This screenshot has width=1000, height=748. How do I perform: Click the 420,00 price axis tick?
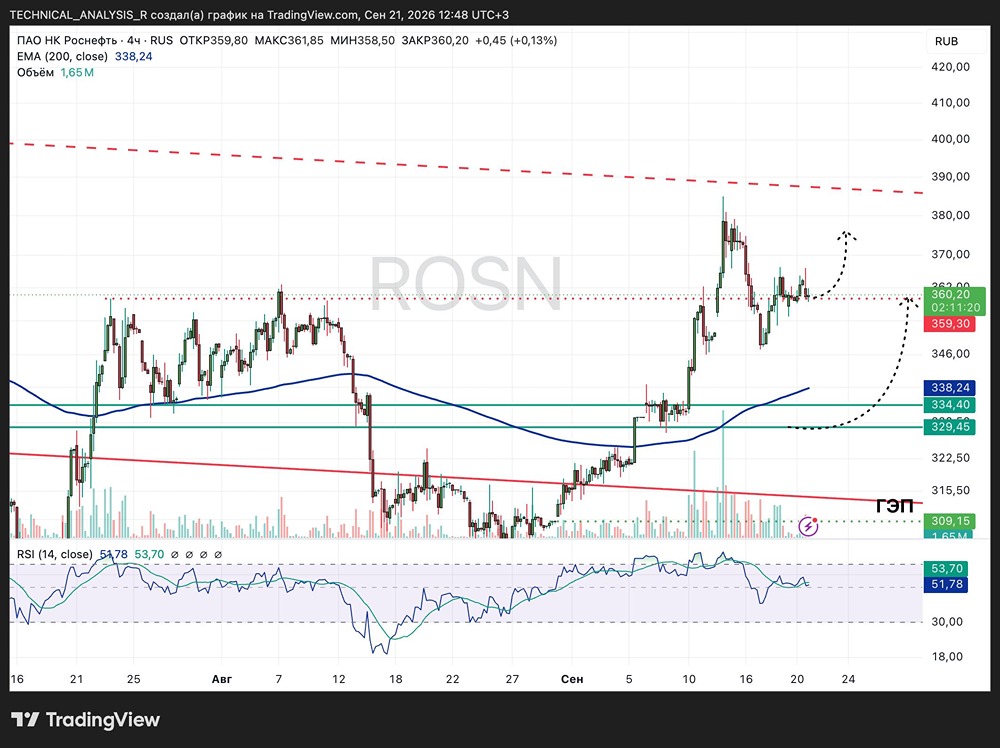pyautogui.click(x=950, y=67)
